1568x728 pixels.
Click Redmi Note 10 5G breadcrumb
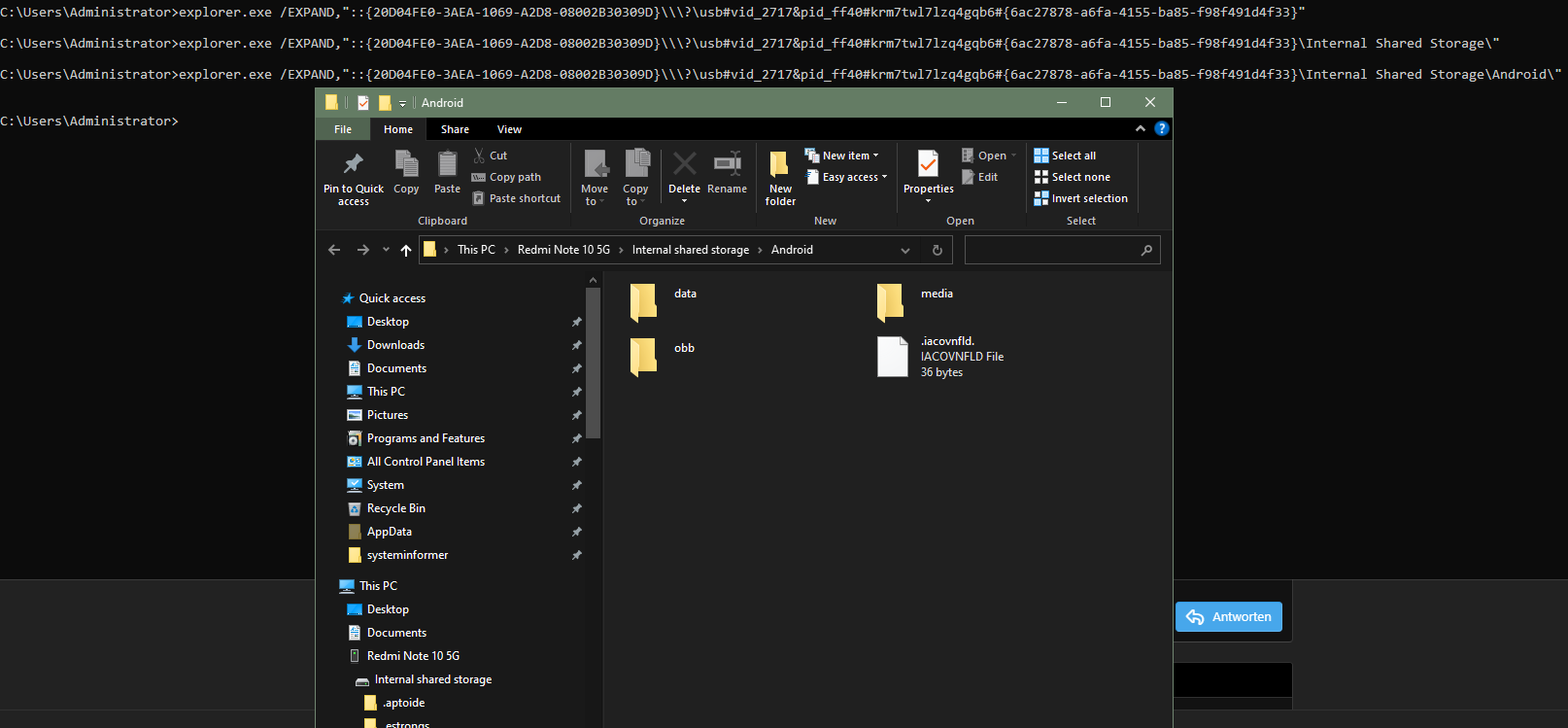[x=563, y=250]
